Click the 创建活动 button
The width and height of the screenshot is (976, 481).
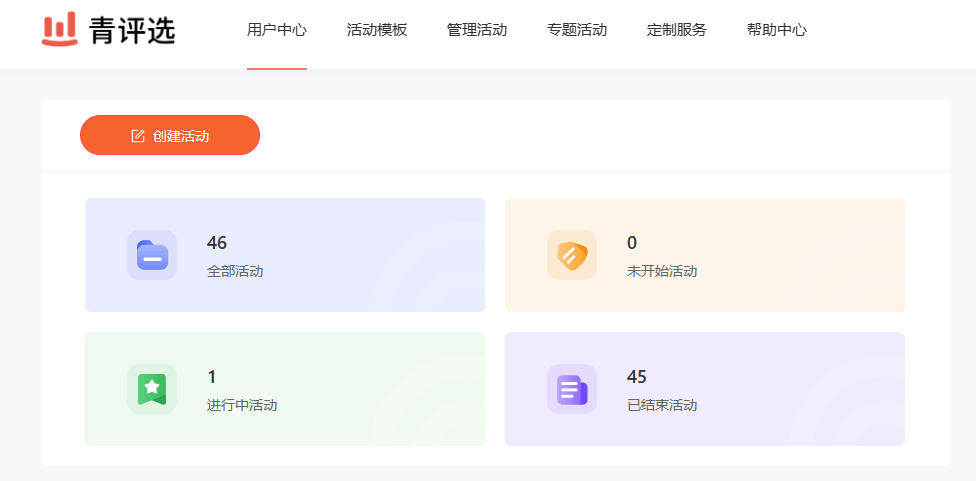[x=170, y=135]
